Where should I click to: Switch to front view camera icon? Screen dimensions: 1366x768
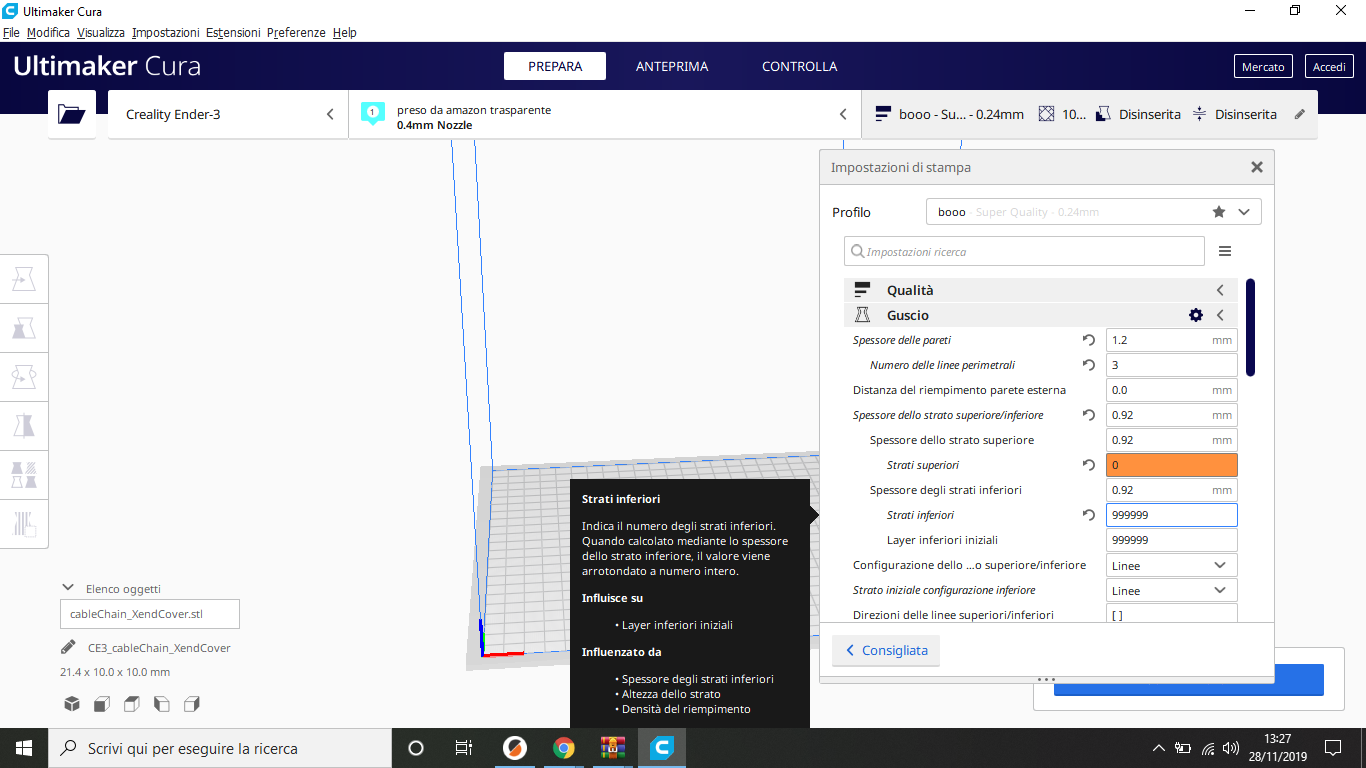click(x=102, y=704)
